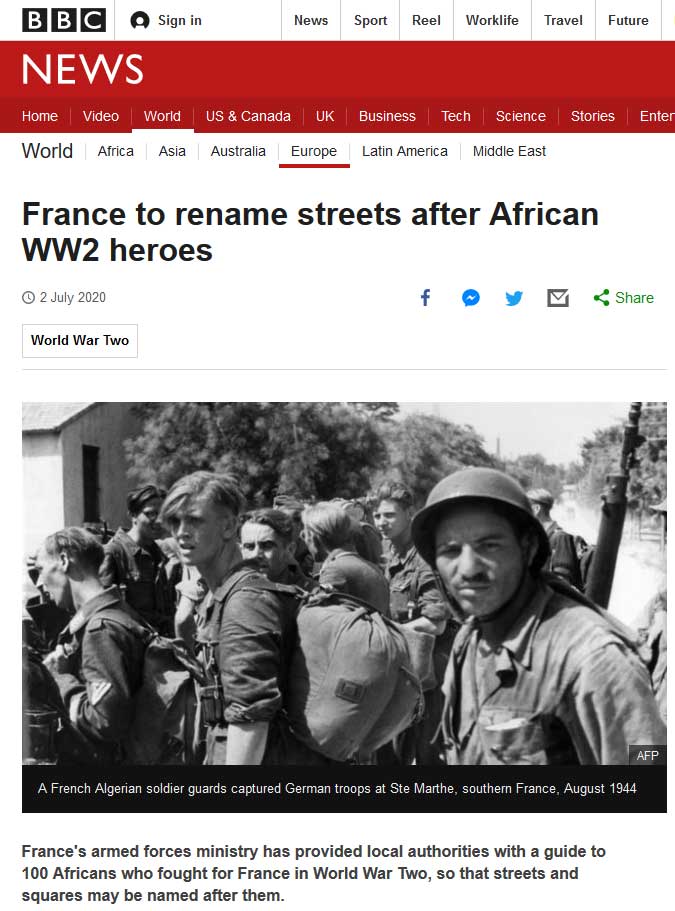Share via Facebook Messenger icon
The width and height of the screenshot is (675, 911).
(471, 297)
